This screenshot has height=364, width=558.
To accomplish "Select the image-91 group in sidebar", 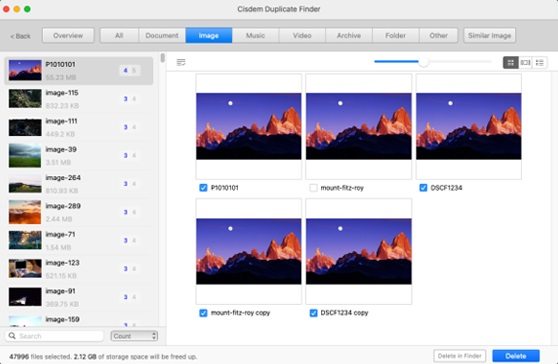I will click(79, 297).
